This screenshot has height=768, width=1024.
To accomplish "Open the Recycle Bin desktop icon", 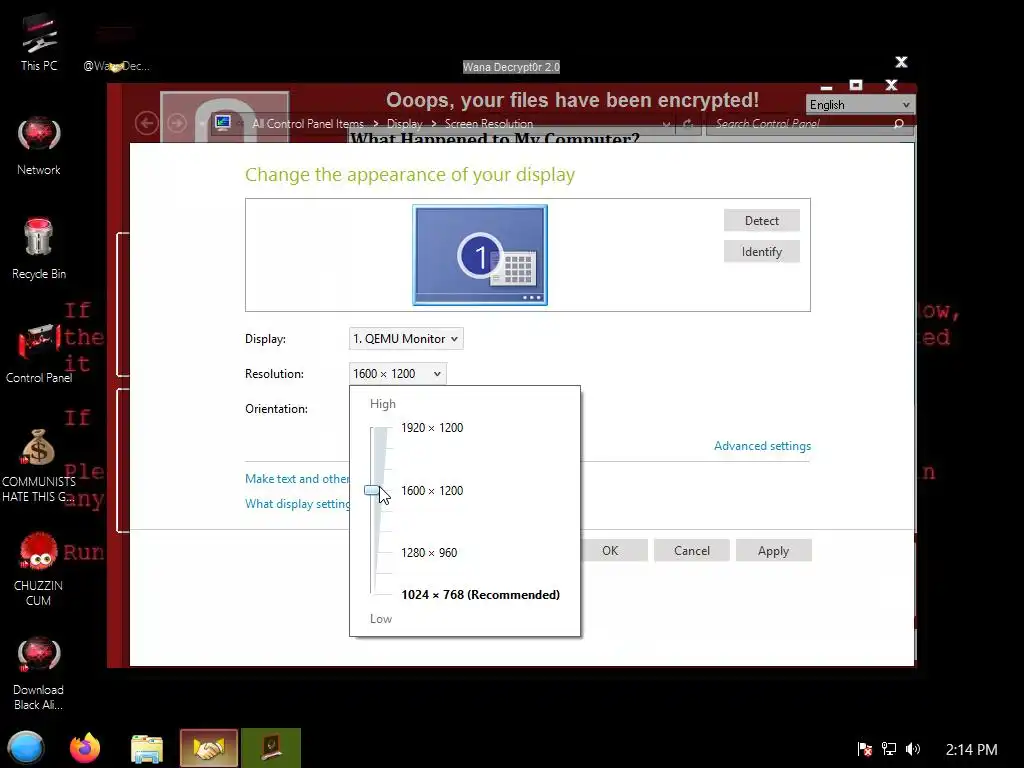I will (39, 249).
